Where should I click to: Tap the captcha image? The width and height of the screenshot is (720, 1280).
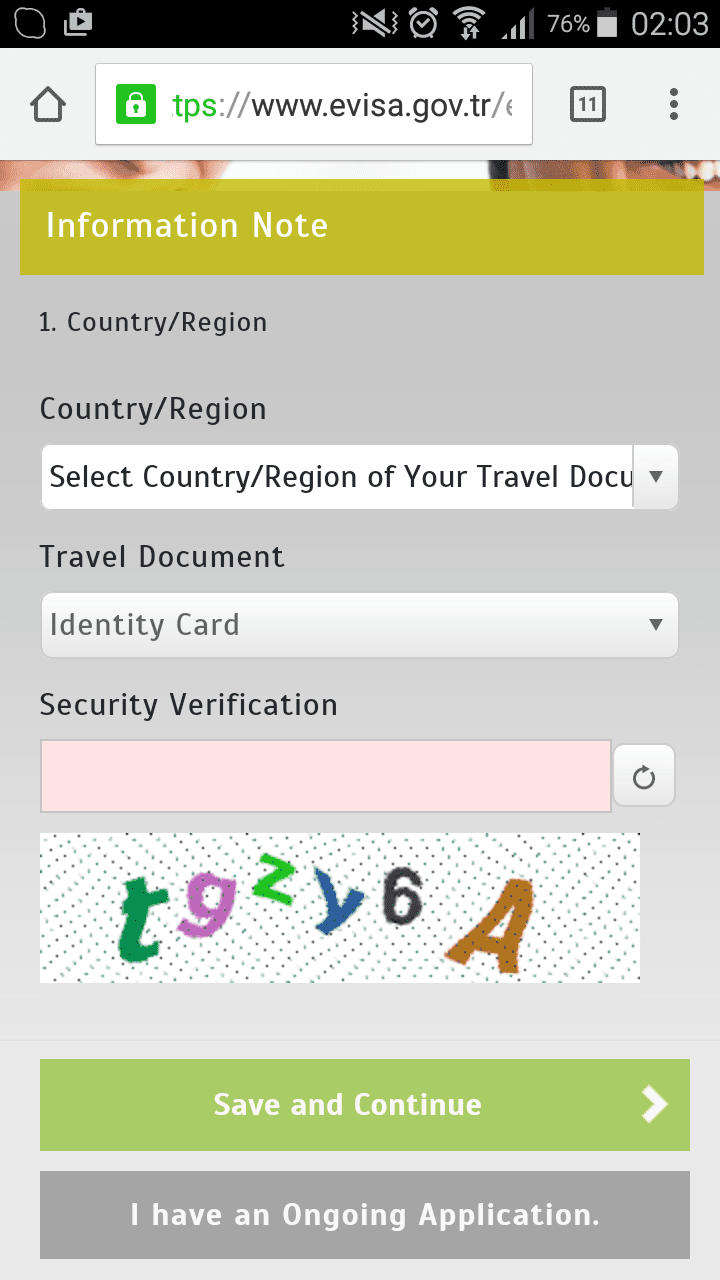[340, 907]
